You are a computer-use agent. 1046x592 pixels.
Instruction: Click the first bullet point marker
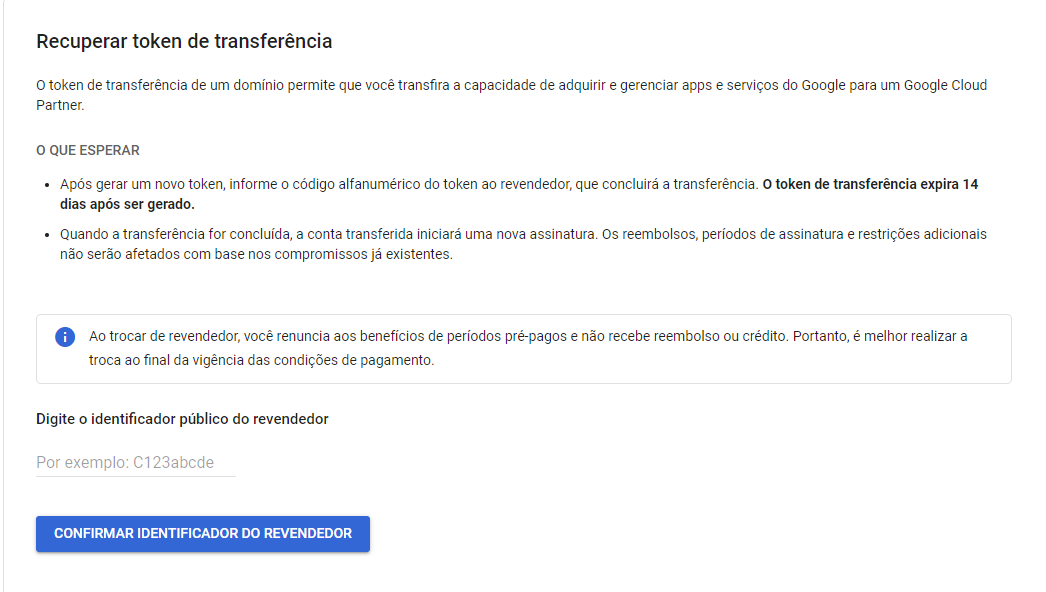[x=47, y=185]
